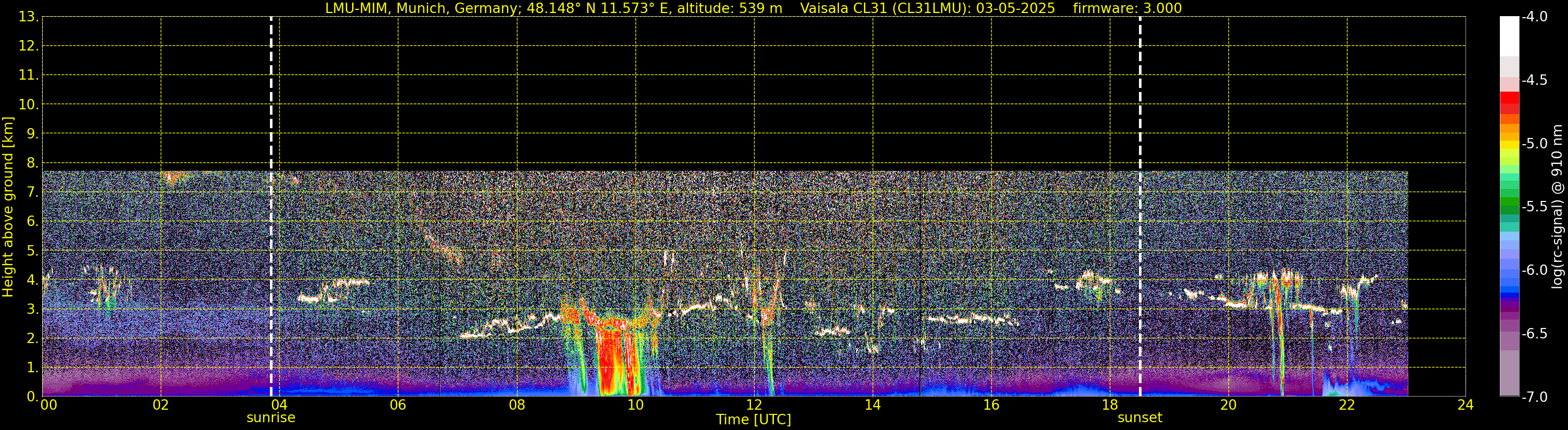Click the x-axis tick label '18'
The image size is (1568, 430).
[1110, 405]
